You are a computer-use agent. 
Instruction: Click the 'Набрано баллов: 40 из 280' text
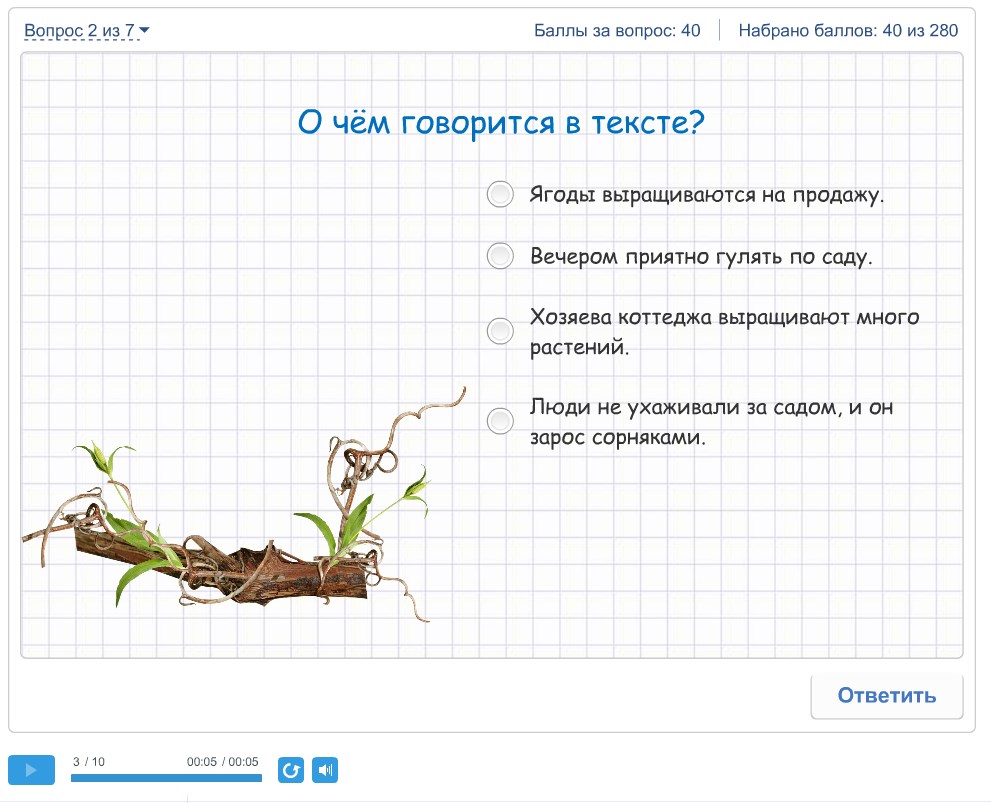point(848,30)
